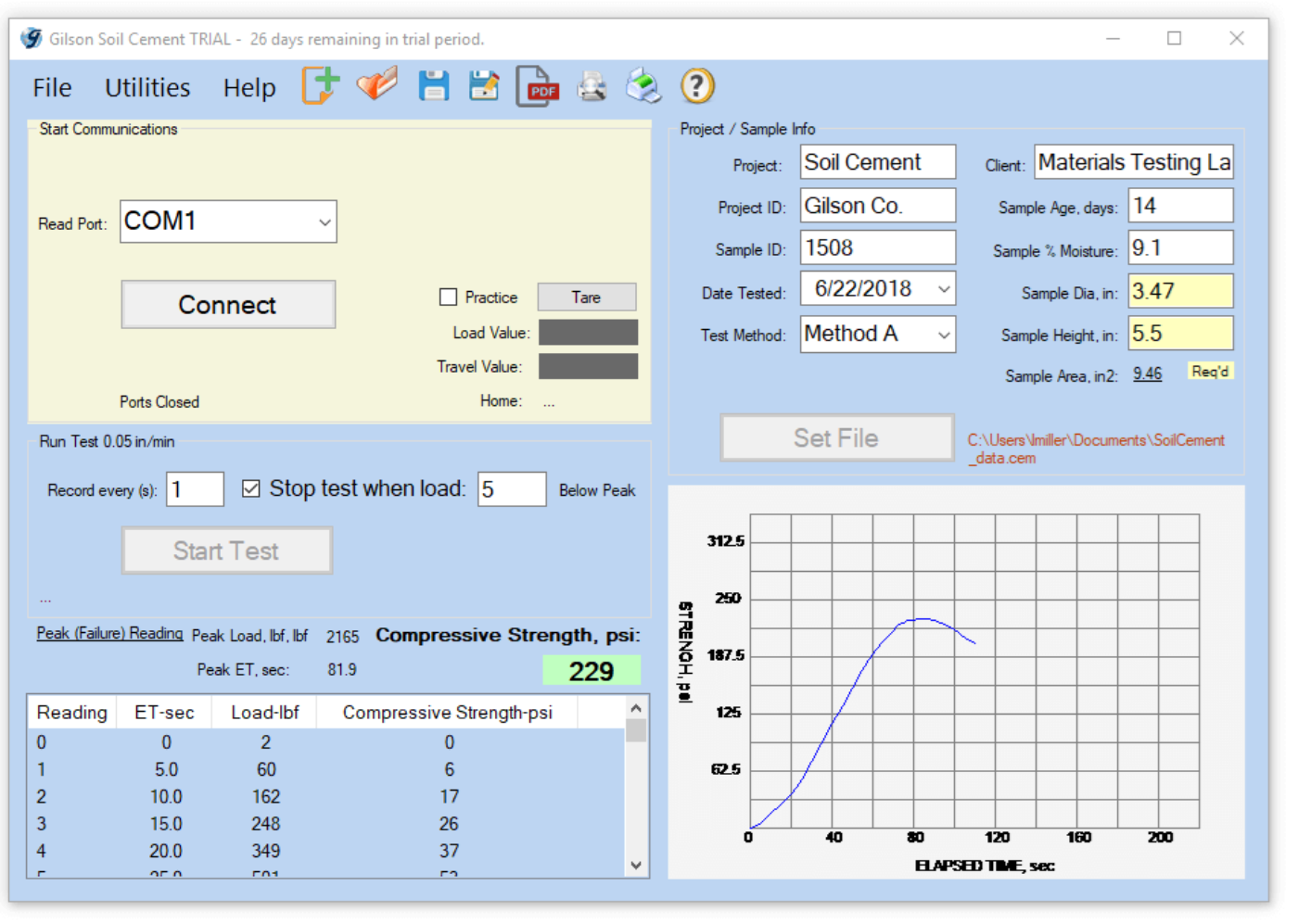Minimize the Gilson Soil Cement window

click(1113, 38)
